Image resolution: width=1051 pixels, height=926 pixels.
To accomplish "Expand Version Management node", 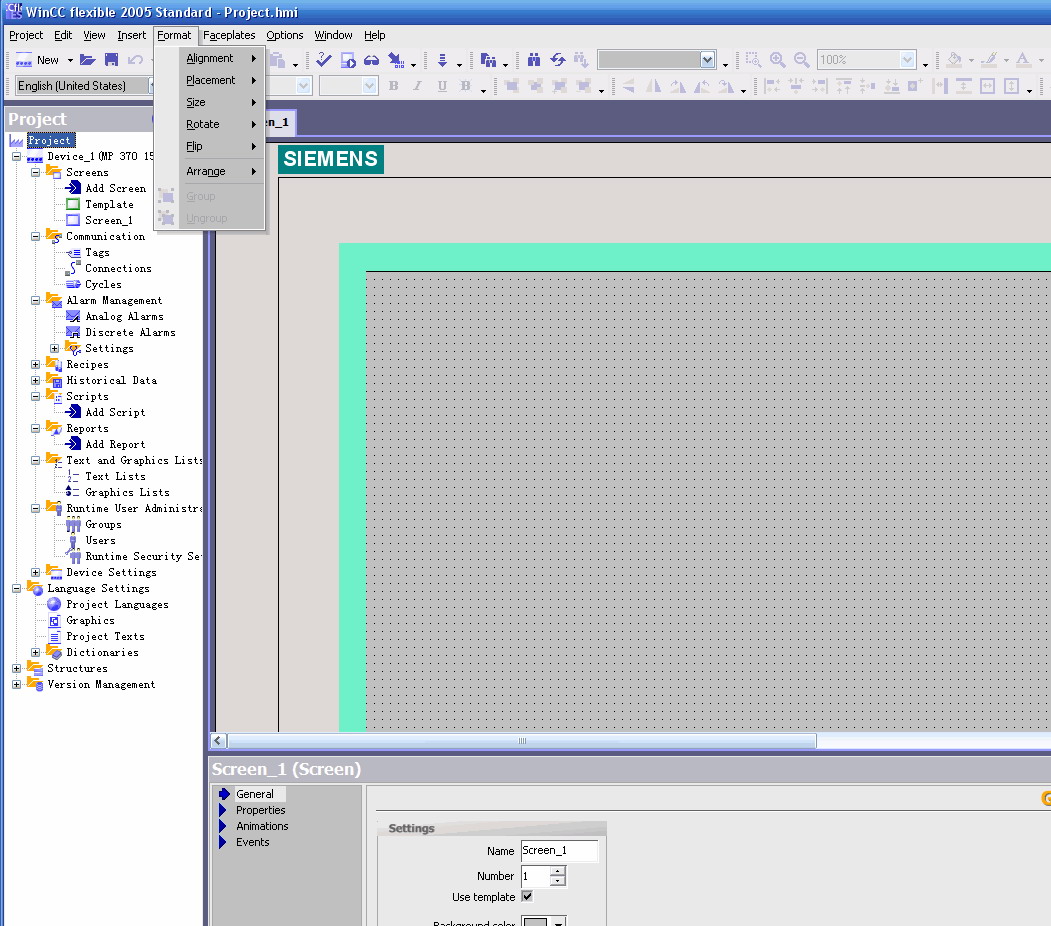I will 17,685.
